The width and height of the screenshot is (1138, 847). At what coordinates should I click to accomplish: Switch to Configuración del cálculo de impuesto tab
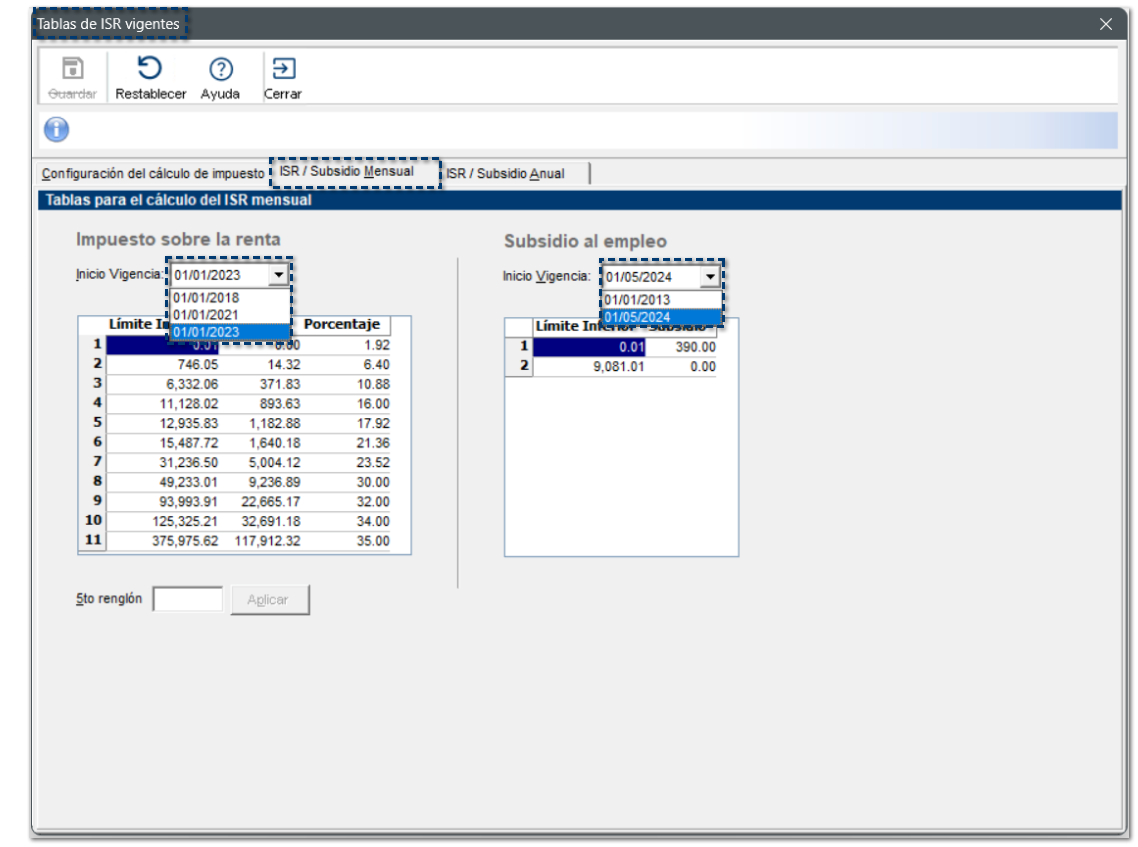click(153, 174)
